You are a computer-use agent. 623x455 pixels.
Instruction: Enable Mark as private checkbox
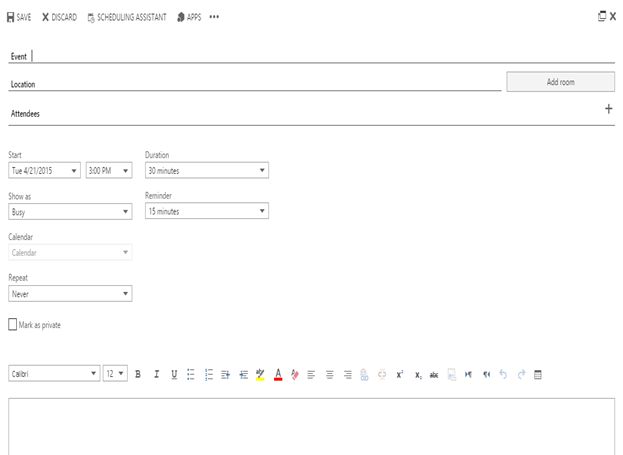pyautogui.click(x=13, y=324)
